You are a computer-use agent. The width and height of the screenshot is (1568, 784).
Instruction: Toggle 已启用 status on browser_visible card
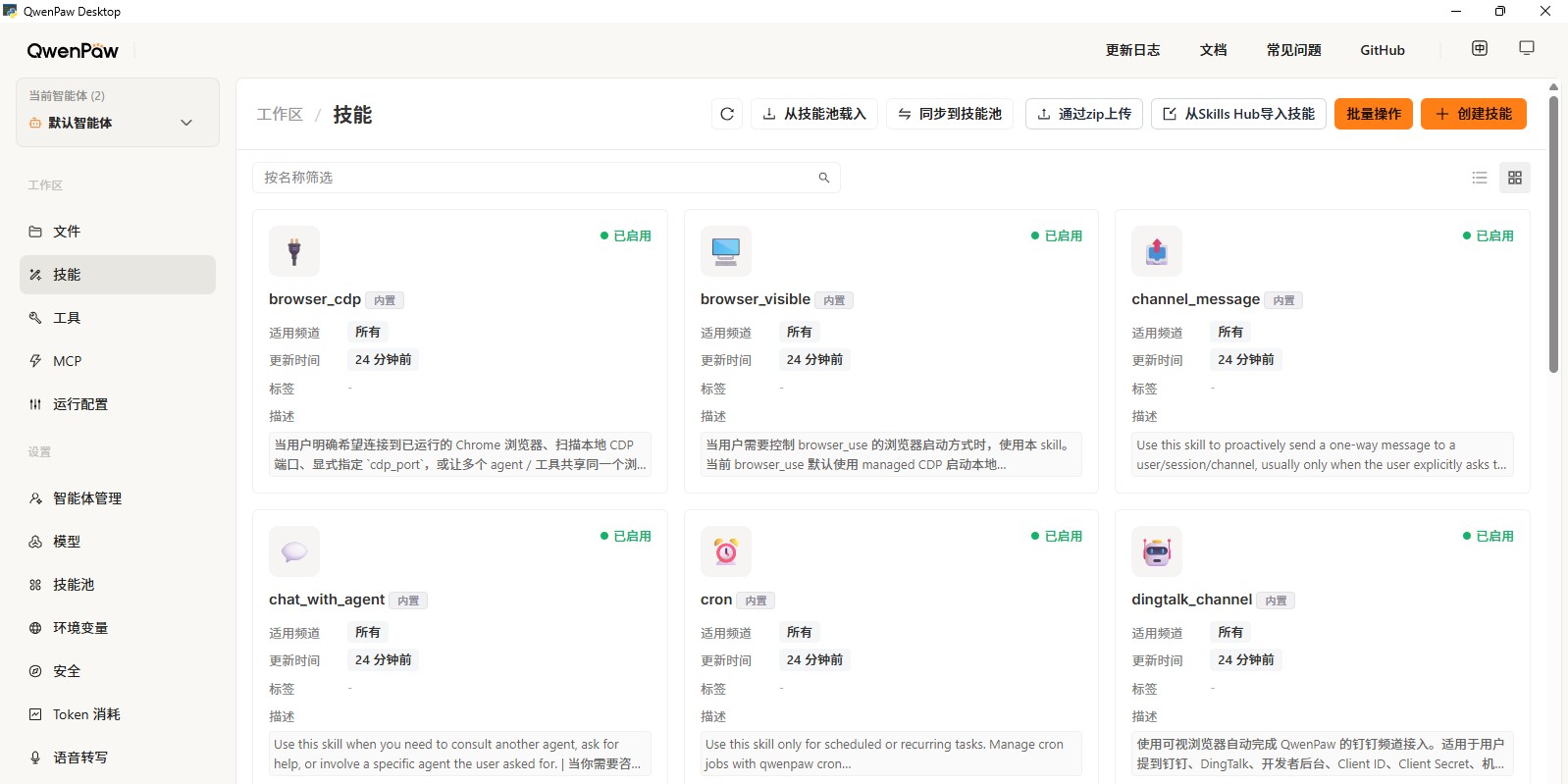(1057, 235)
